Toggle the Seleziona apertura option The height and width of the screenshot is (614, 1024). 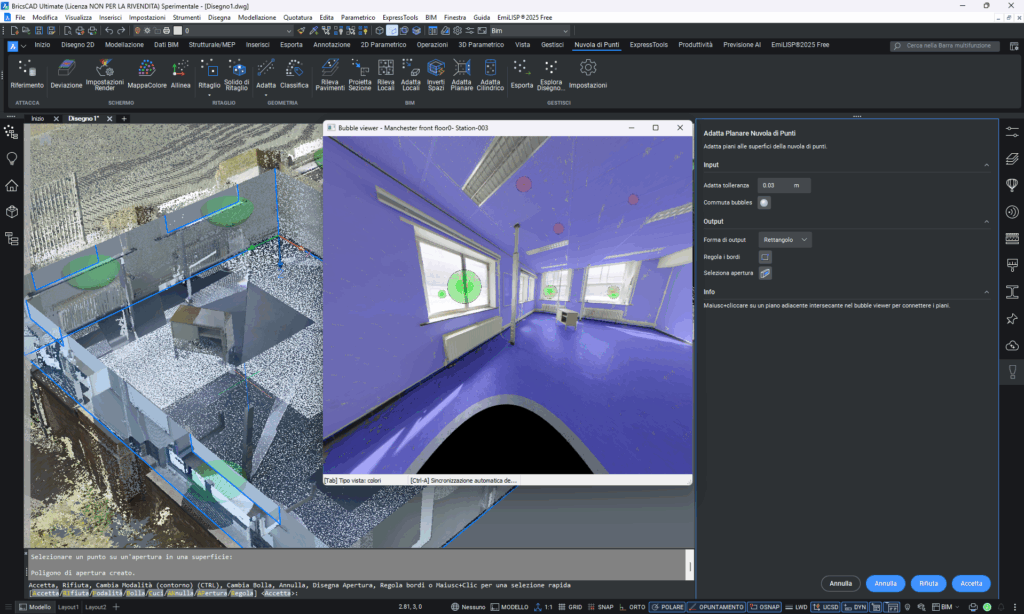coord(765,273)
